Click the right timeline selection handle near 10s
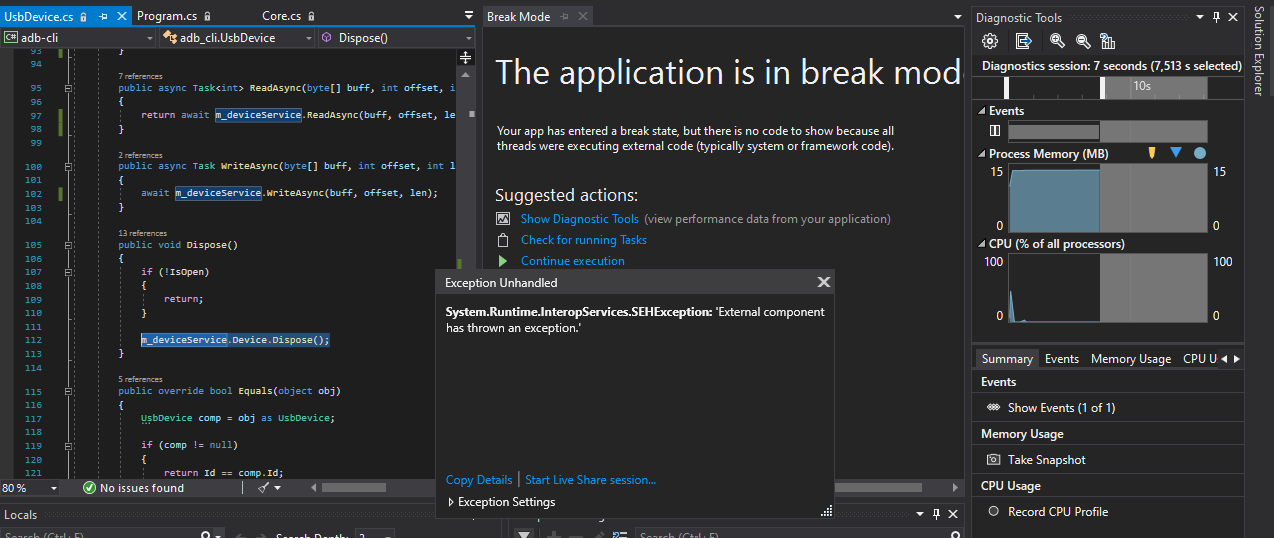 (1103, 88)
